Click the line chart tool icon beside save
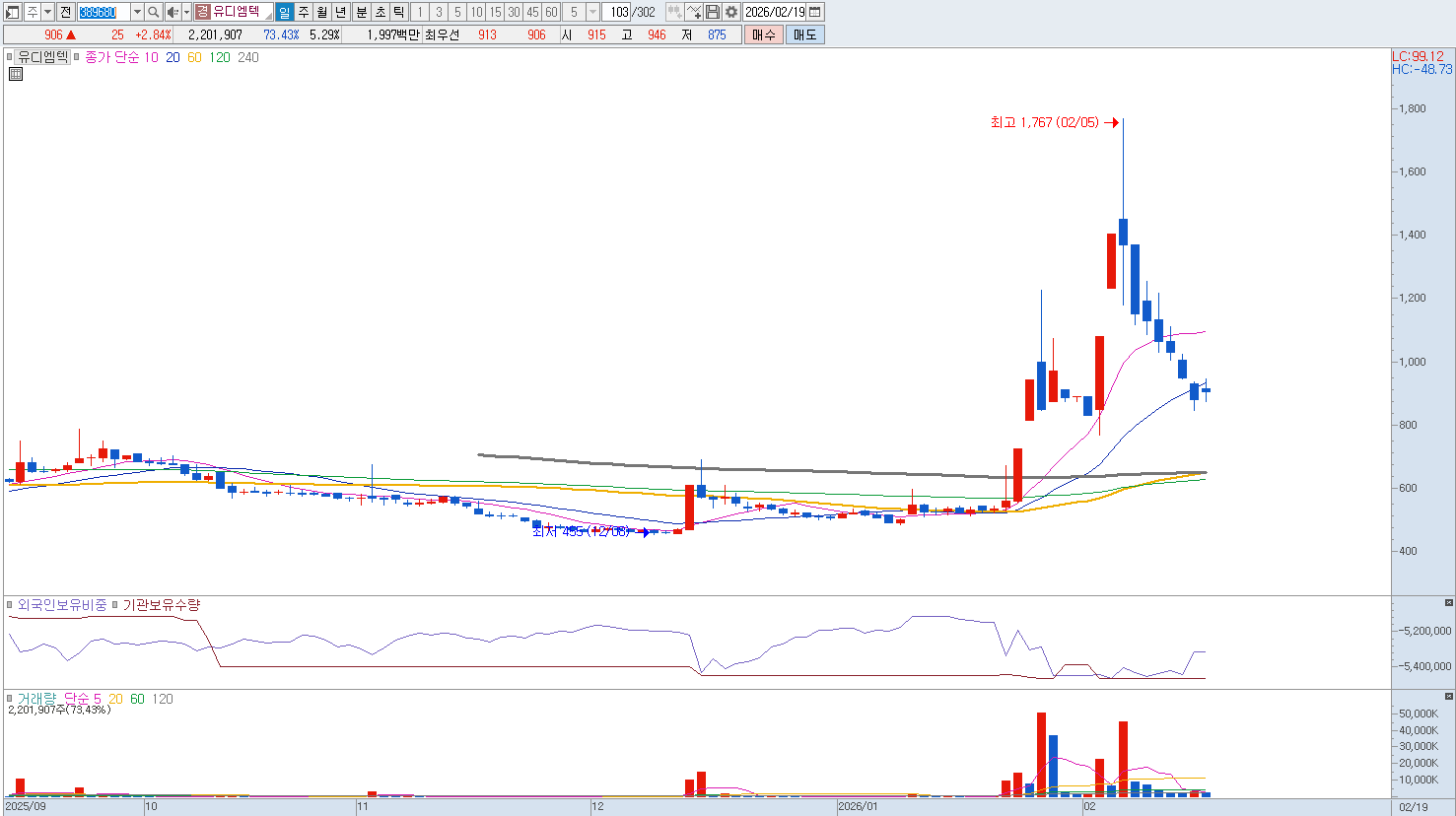The height and width of the screenshot is (816, 1456). point(694,12)
